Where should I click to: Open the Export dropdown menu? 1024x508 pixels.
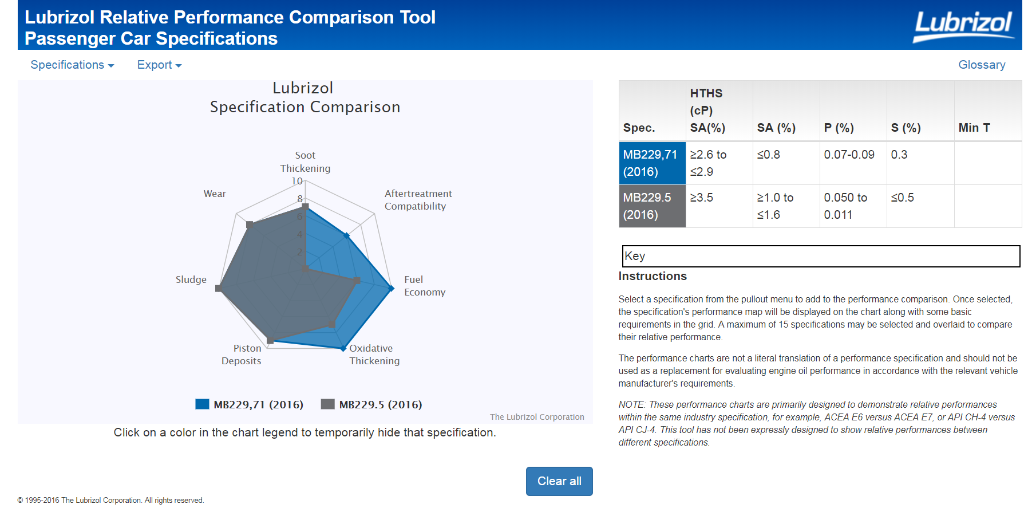pyautogui.click(x=159, y=65)
